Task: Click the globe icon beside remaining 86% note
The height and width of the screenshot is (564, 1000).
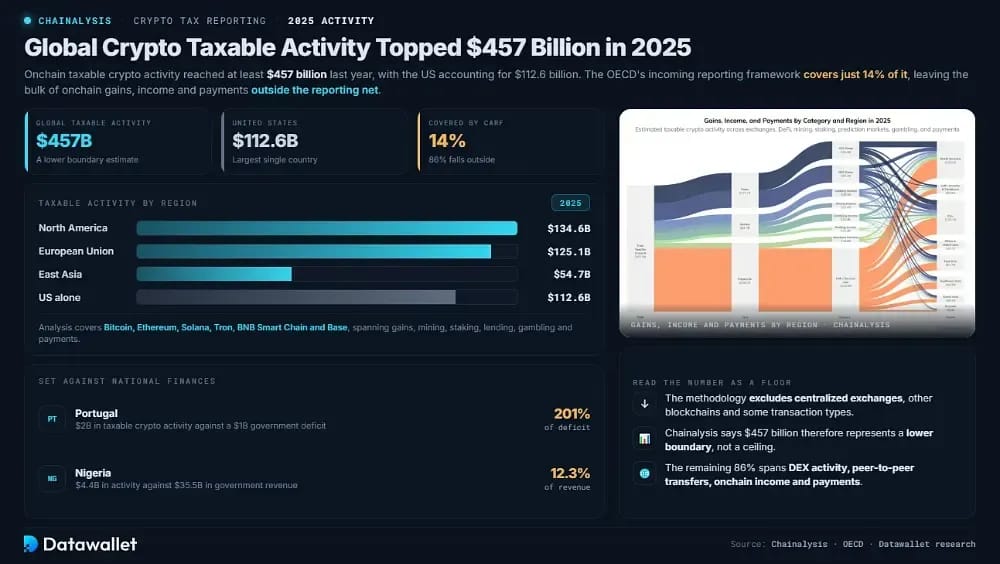Action: [644, 473]
